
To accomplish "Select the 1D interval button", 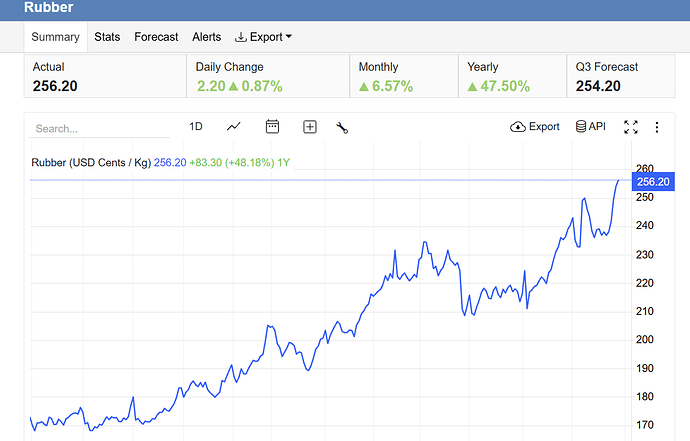I will click(196, 127).
